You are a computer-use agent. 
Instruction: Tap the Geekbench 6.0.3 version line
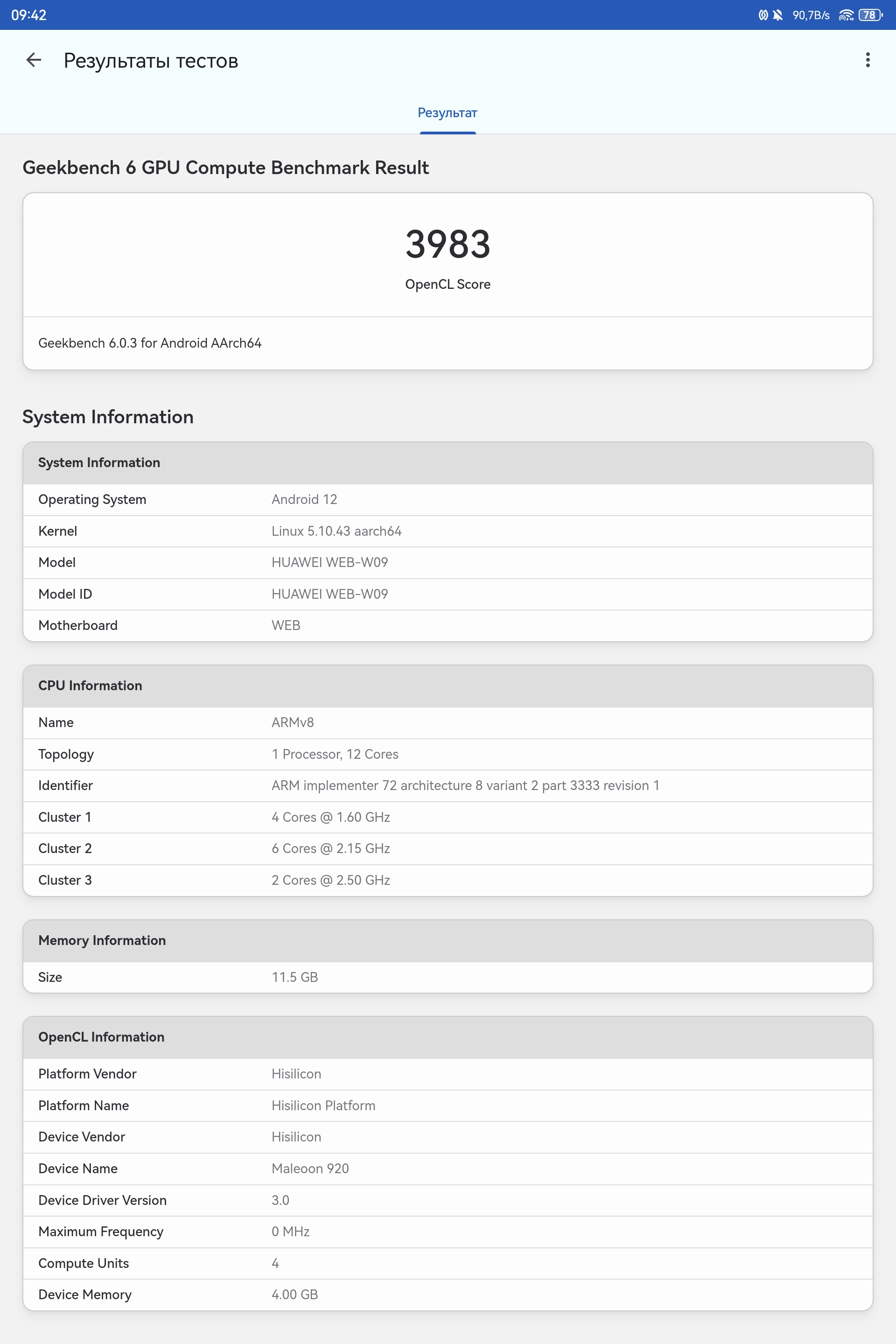point(150,343)
